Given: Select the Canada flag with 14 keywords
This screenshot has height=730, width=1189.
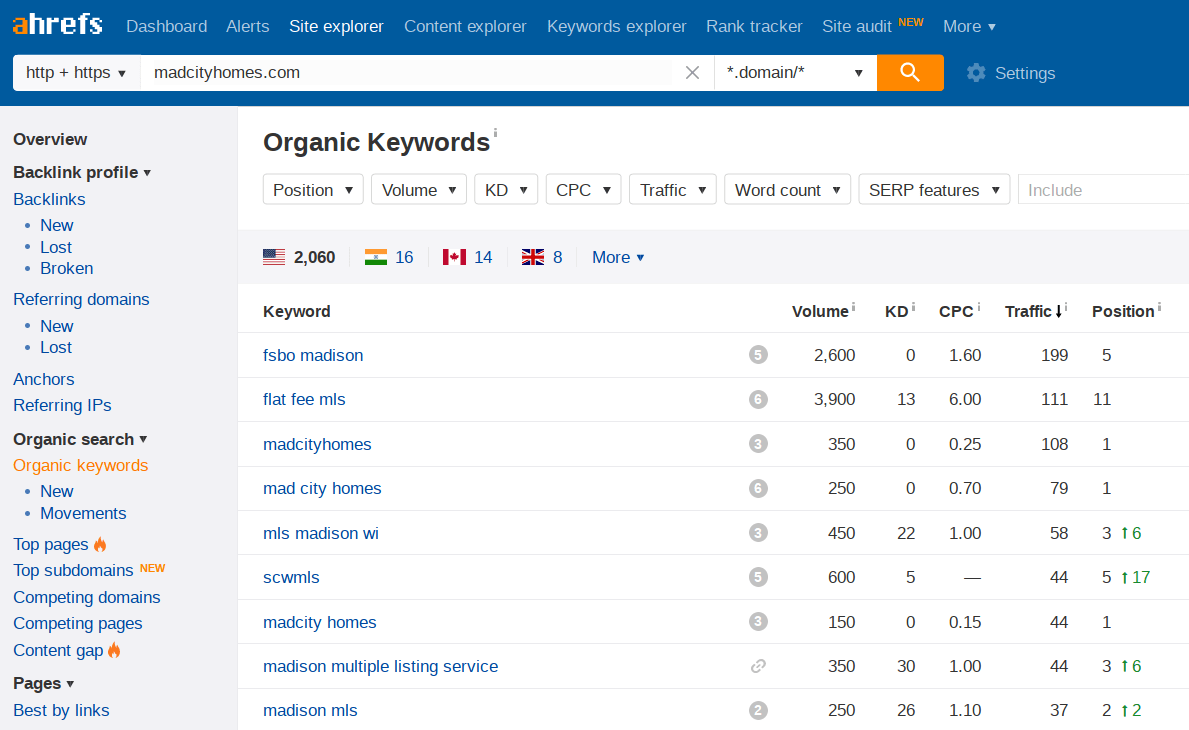Looking at the screenshot, I should pyautogui.click(x=467, y=257).
